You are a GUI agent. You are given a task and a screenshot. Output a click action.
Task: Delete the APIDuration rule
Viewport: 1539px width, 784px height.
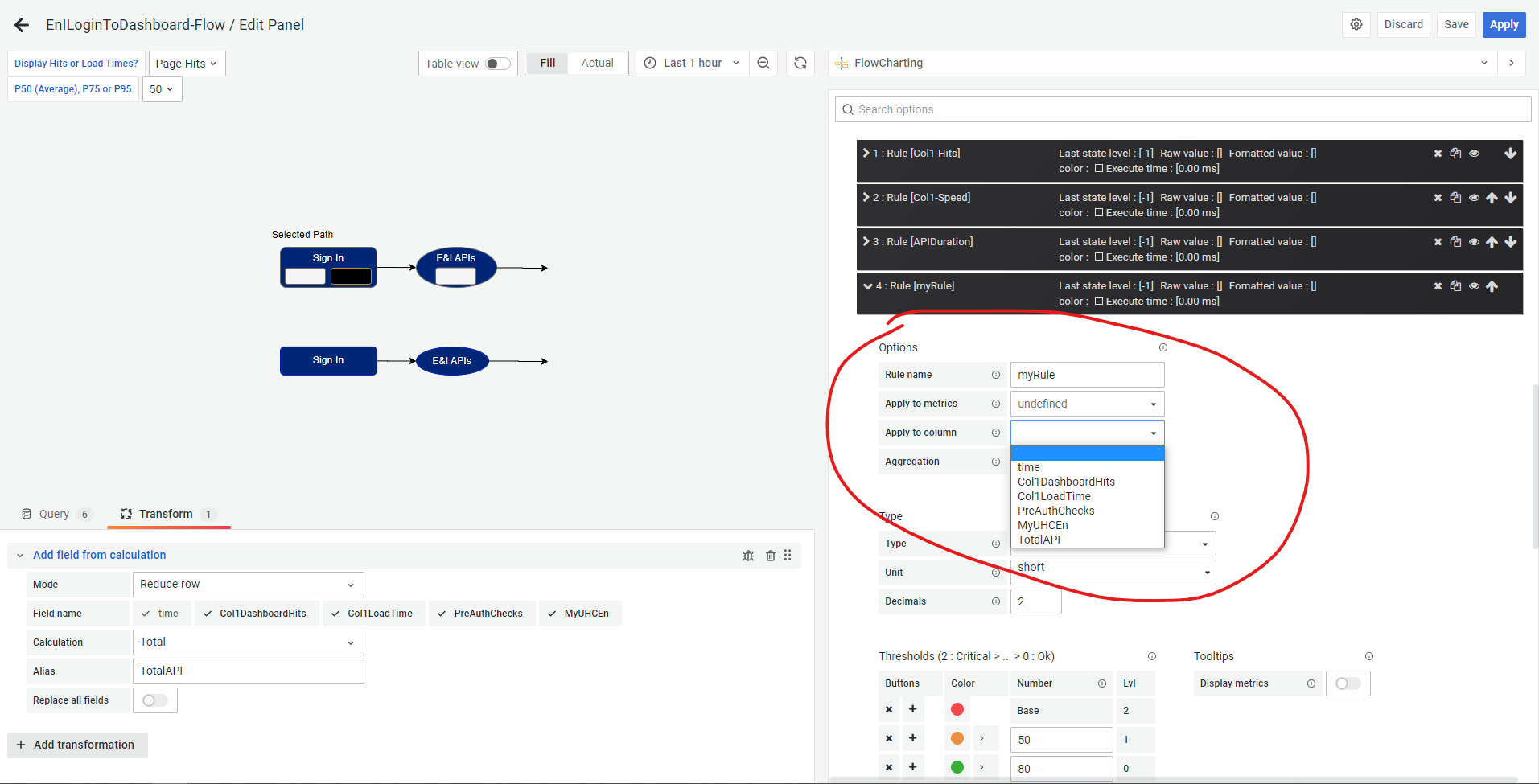pyautogui.click(x=1438, y=241)
